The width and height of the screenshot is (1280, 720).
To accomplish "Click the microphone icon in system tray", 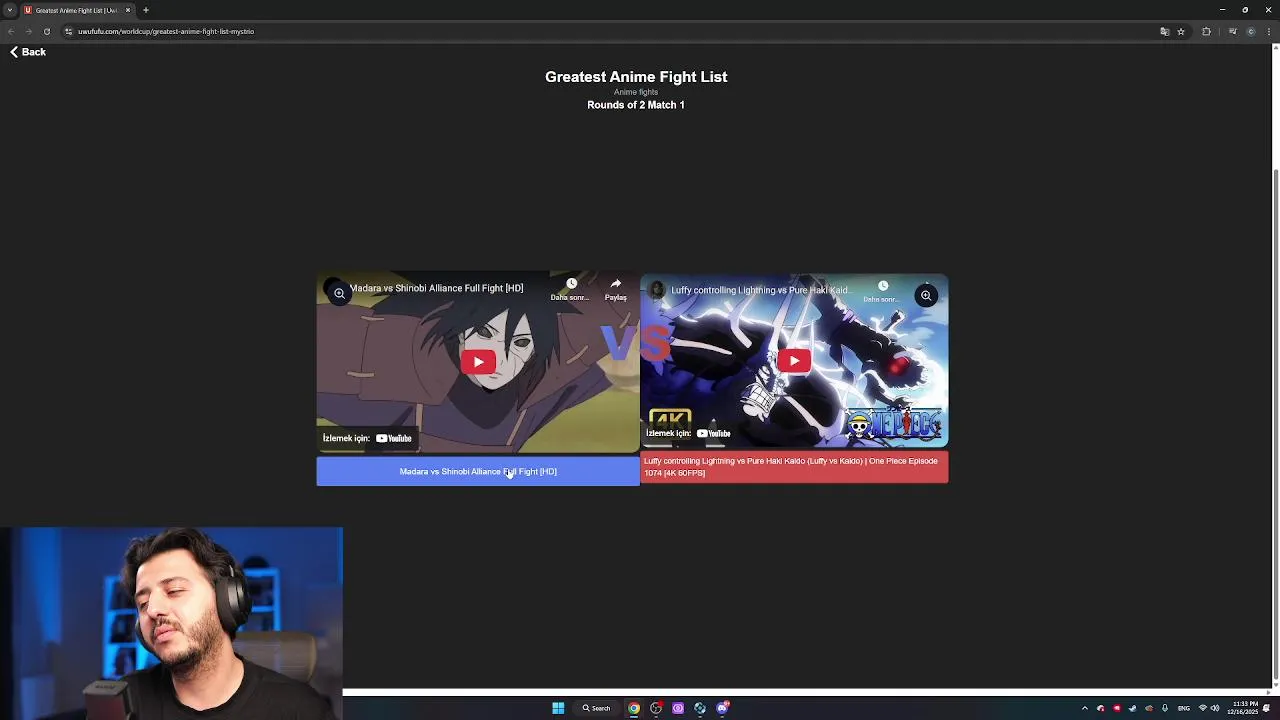I will (1165, 708).
